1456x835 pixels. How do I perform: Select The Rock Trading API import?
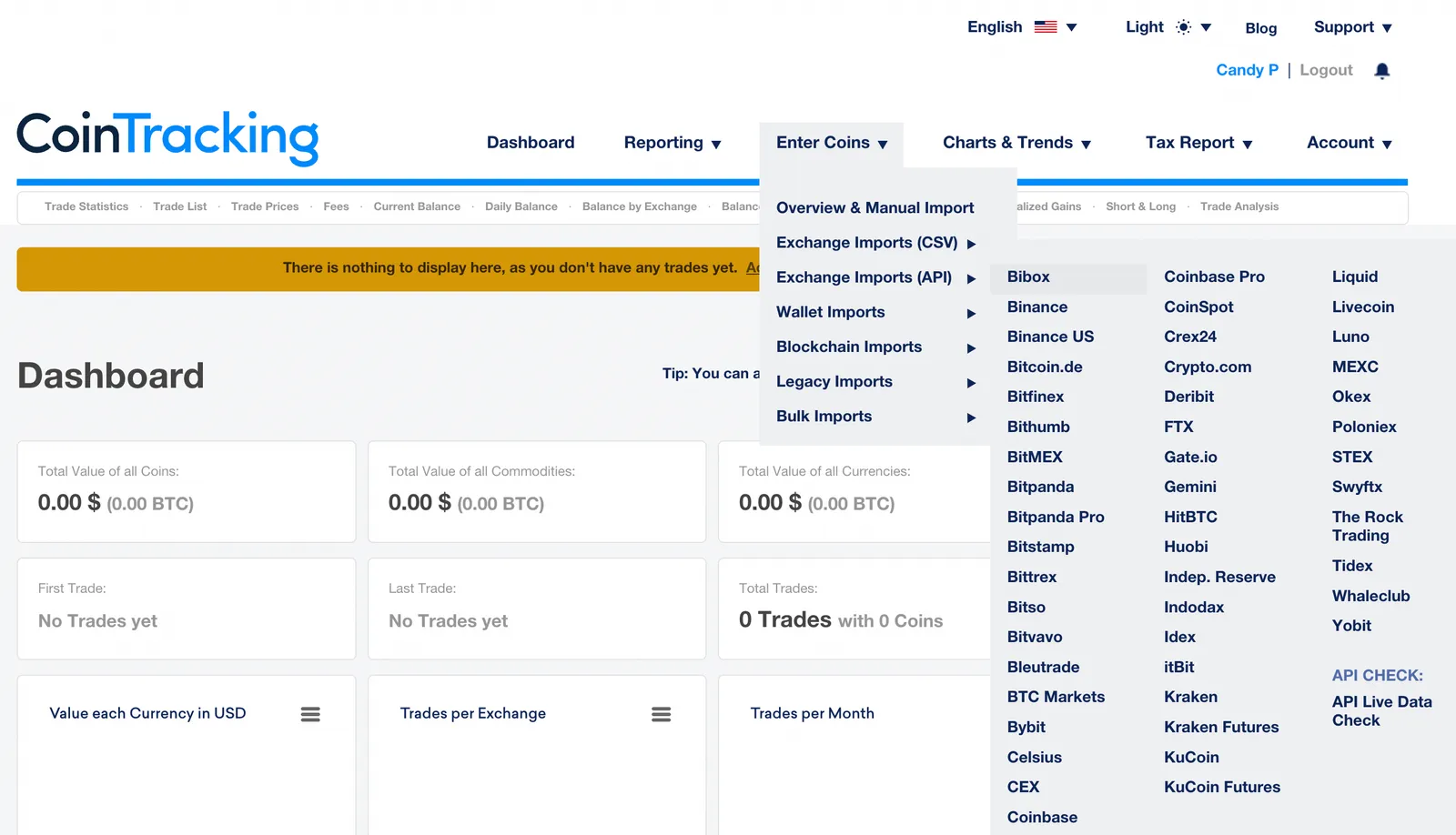point(1367,526)
